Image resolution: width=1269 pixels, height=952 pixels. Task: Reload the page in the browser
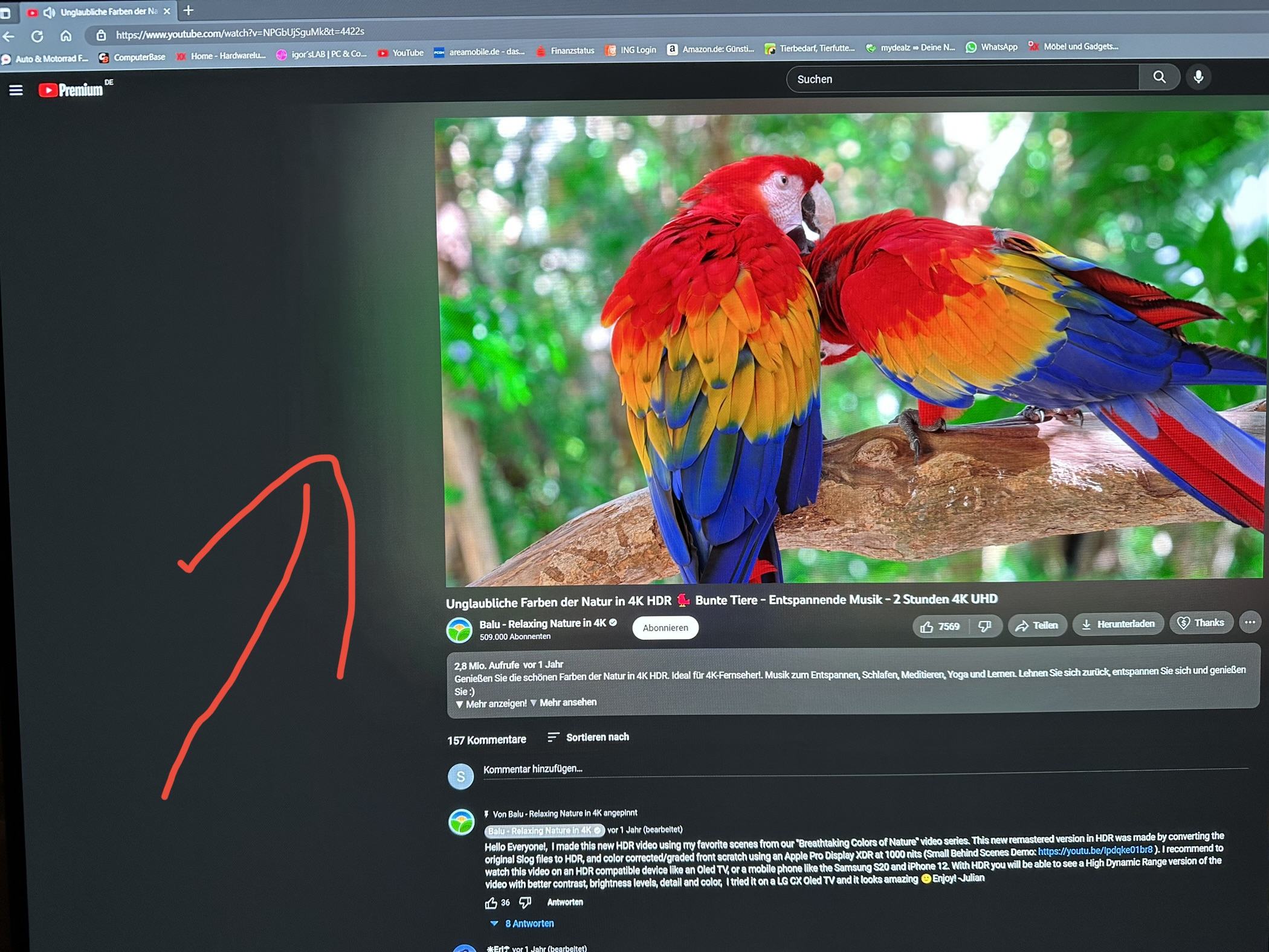37,36
